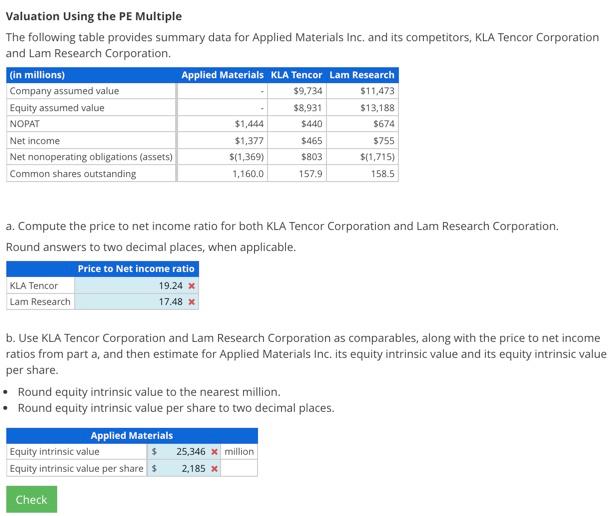Click the Applied Materials column header in the data table
This screenshot has height=516, width=614.
[222, 75]
